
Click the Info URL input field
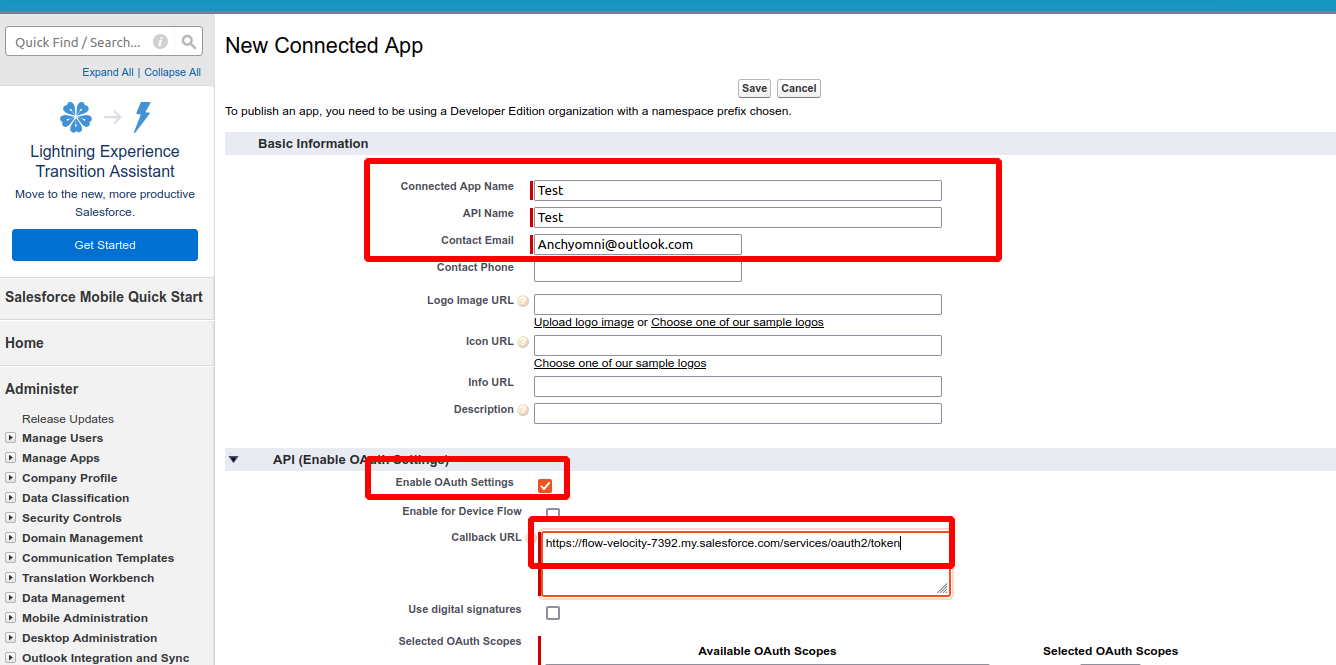click(x=738, y=386)
